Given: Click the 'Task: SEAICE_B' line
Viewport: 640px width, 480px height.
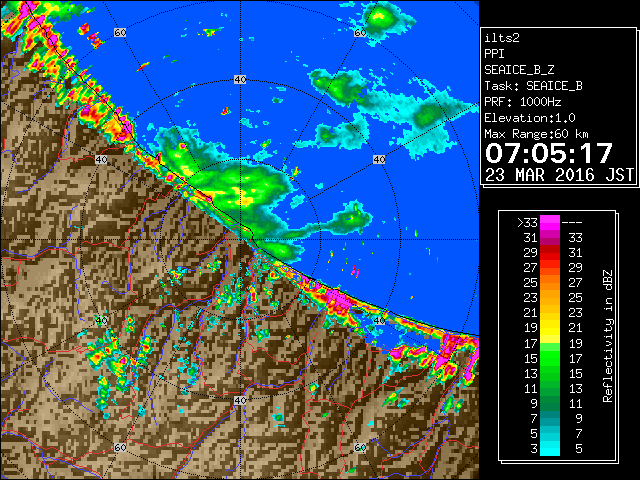Looking at the screenshot, I should [533, 86].
